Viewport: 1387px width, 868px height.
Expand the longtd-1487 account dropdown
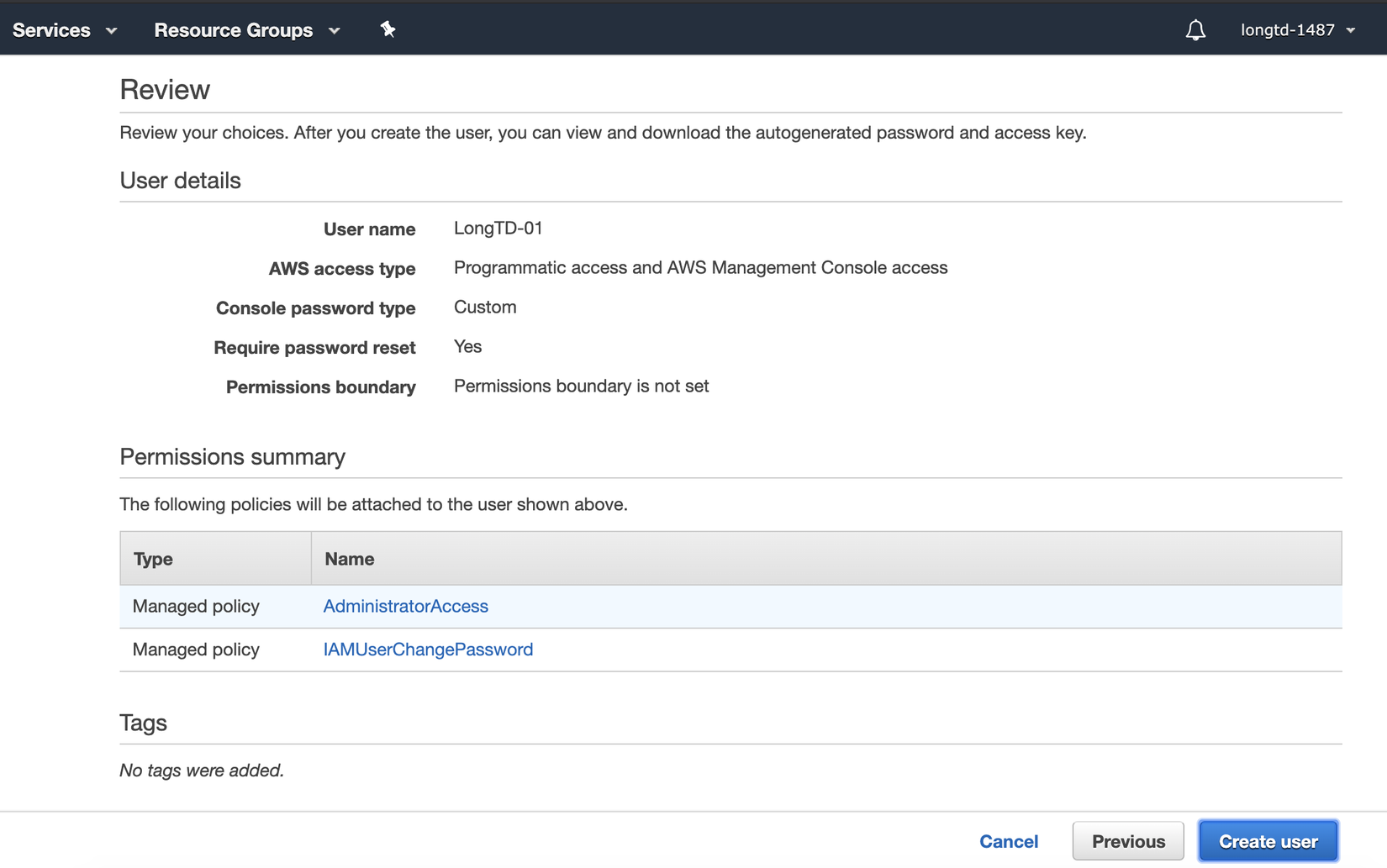point(1297,30)
